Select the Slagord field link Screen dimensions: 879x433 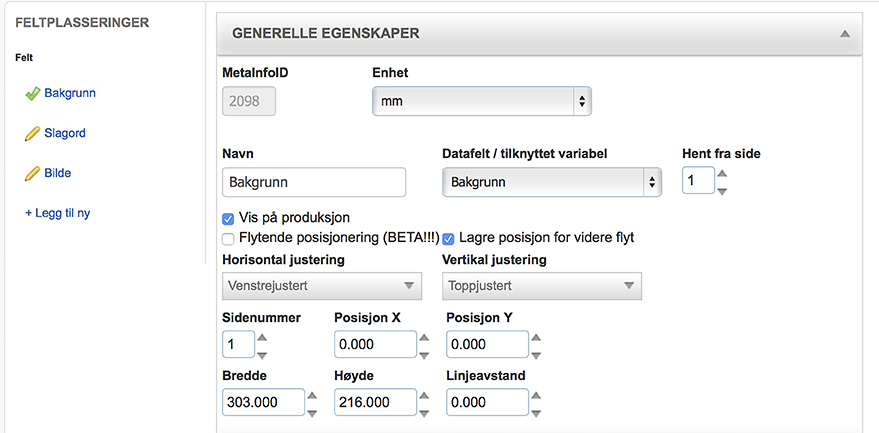[66, 133]
